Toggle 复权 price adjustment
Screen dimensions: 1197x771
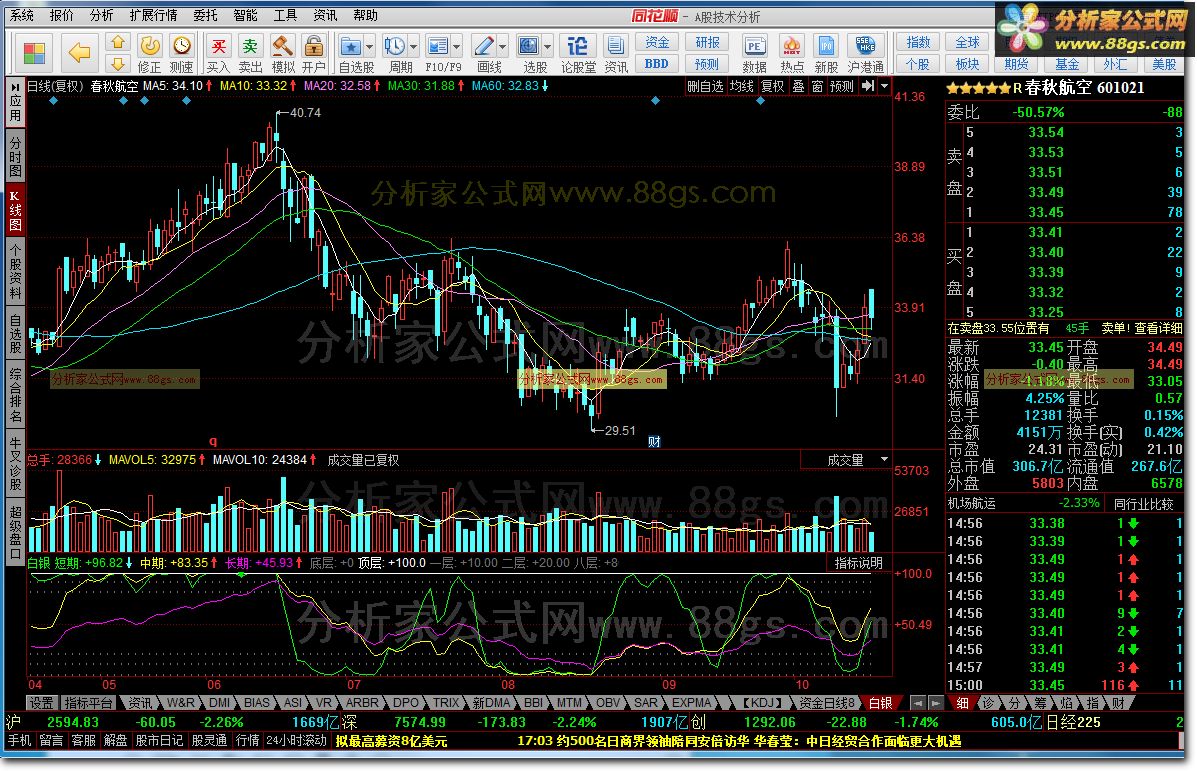coord(773,86)
